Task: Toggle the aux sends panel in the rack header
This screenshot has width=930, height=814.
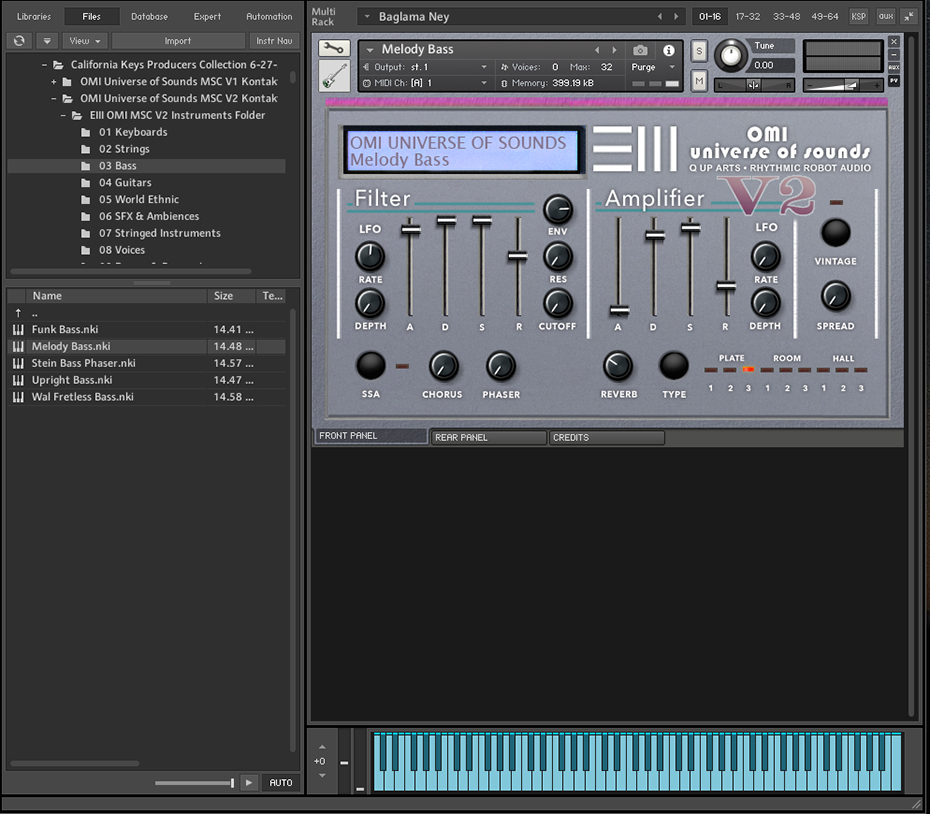Action: tap(886, 17)
